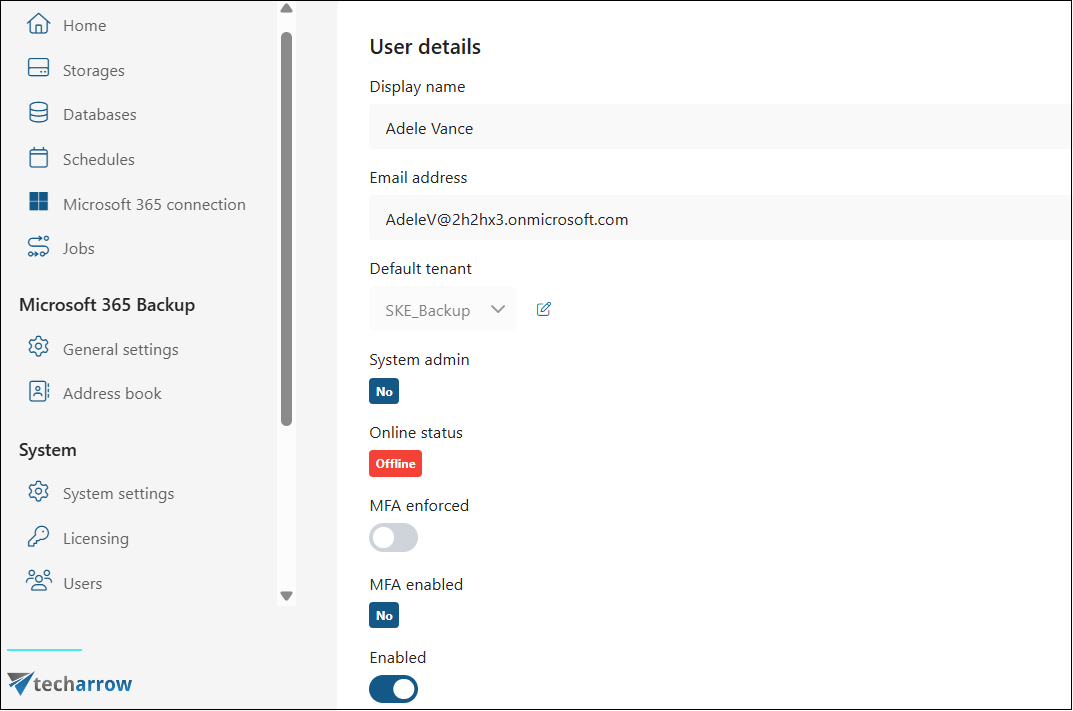The width and height of the screenshot is (1073, 711).
Task: Select Schedules in the sidebar
Action: tap(99, 159)
